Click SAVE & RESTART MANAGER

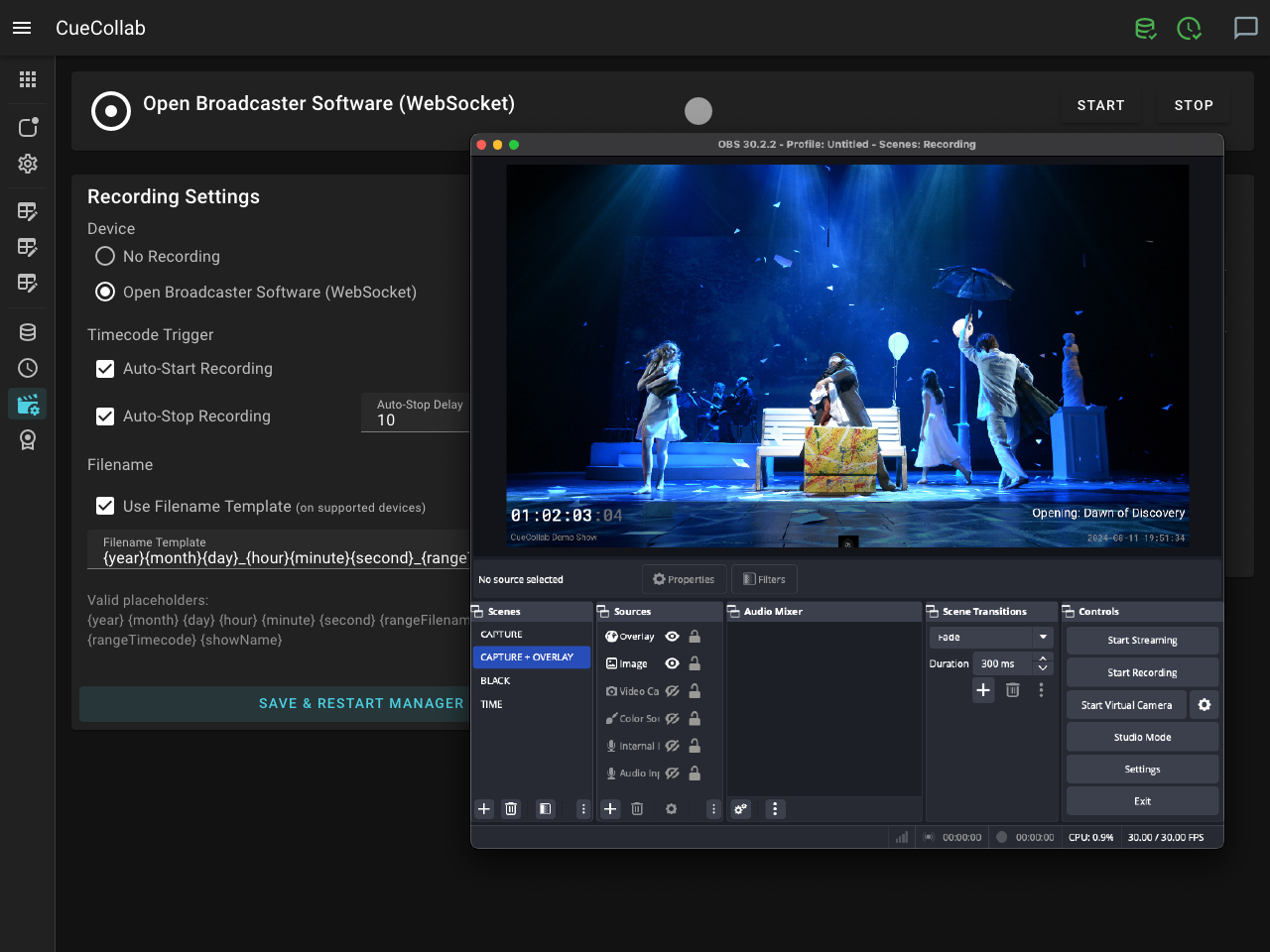click(x=361, y=703)
